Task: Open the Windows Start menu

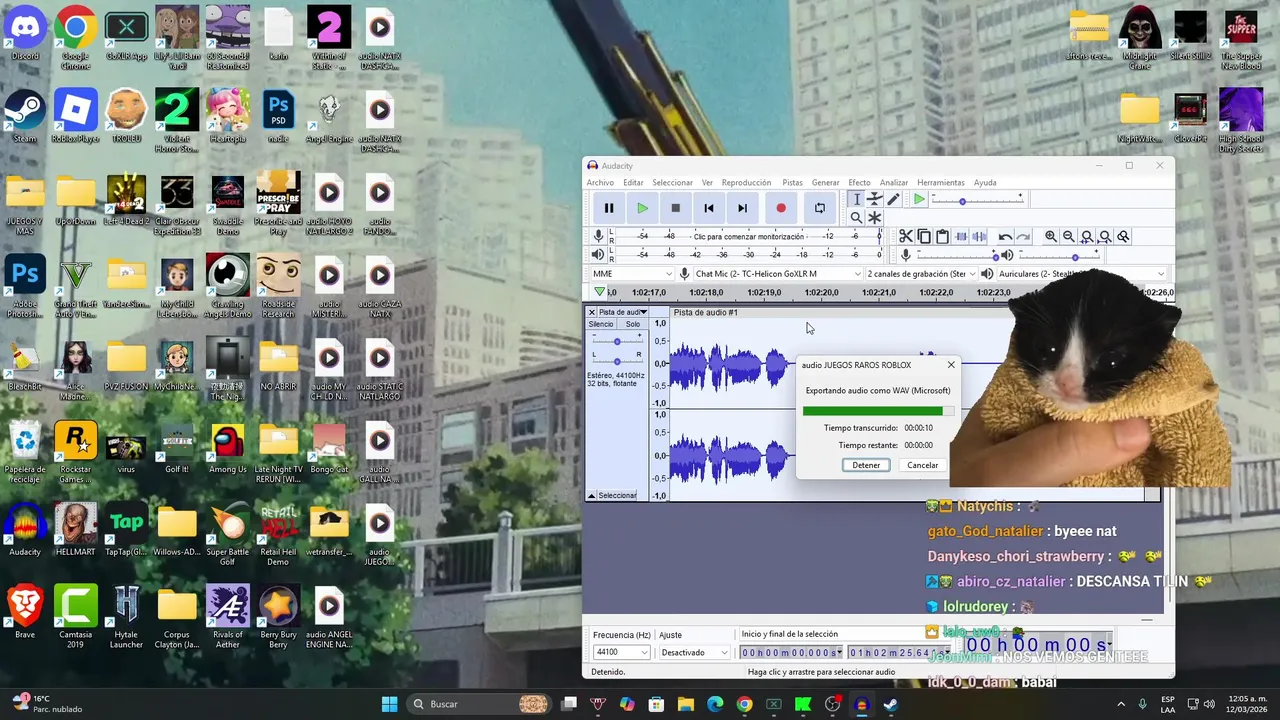Action: point(389,704)
